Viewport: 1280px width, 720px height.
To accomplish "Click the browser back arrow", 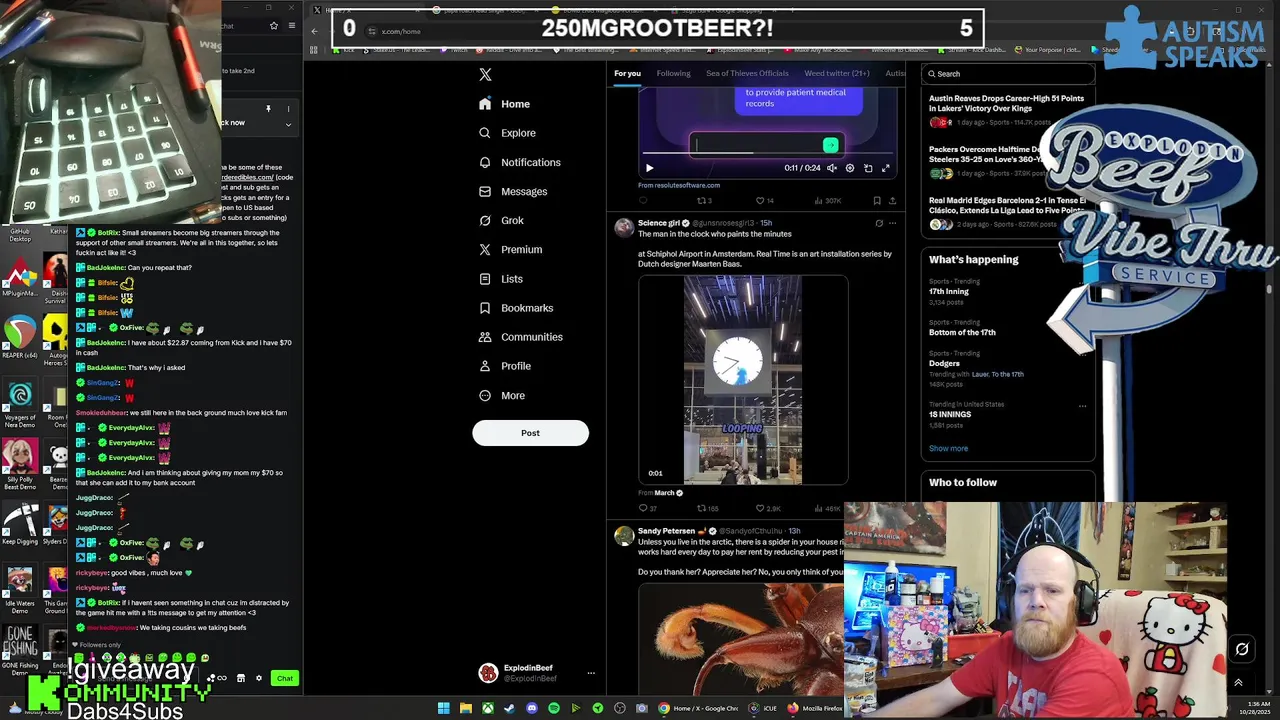I will (x=314, y=31).
